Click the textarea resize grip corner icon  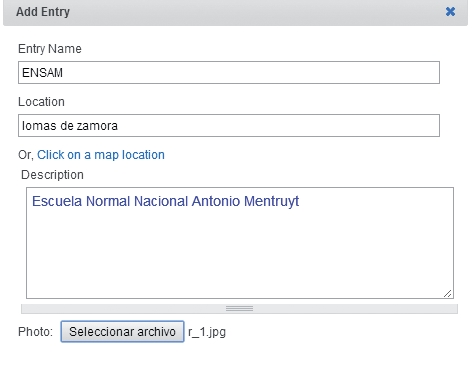447,293
